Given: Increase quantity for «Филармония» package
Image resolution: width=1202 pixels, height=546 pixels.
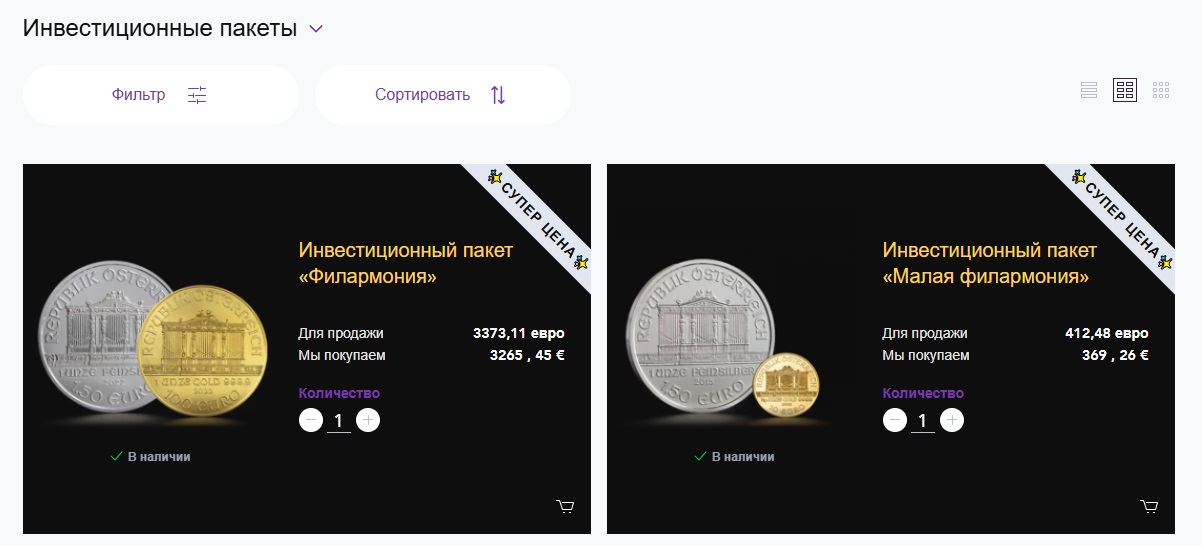Looking at the screenshot, I should [x=368, y=421].
